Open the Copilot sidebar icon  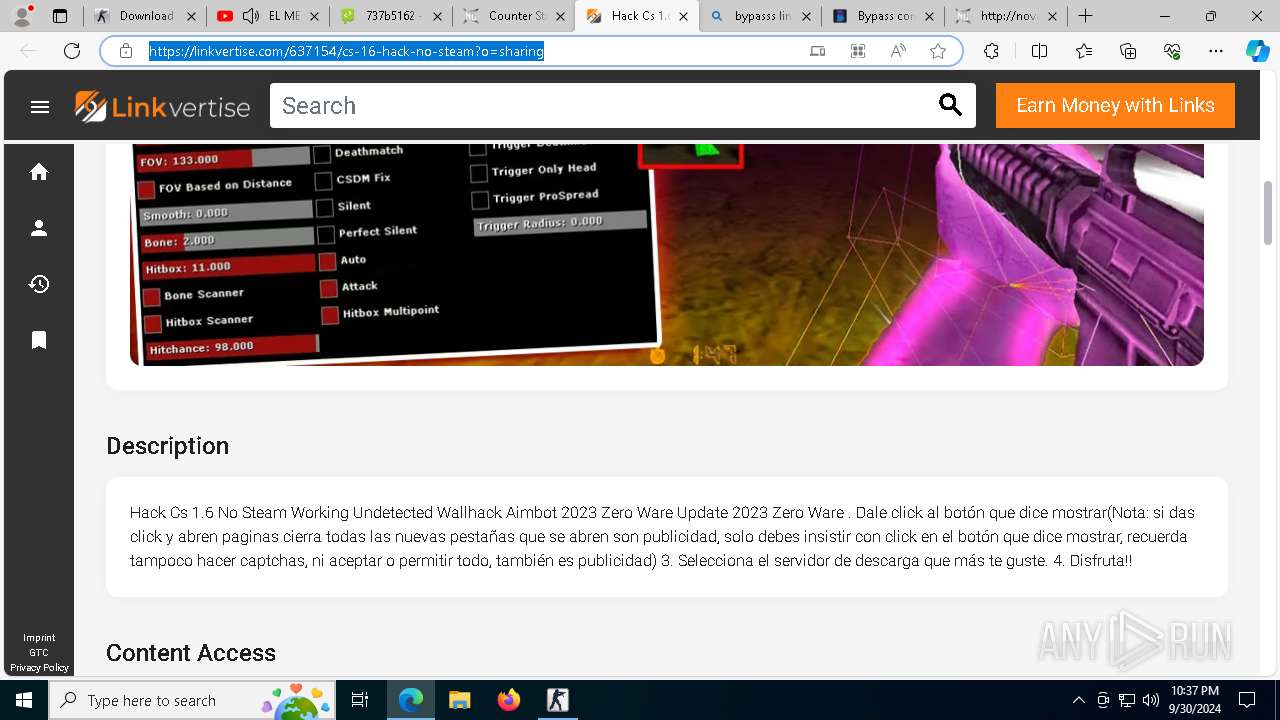point(1257,51)
